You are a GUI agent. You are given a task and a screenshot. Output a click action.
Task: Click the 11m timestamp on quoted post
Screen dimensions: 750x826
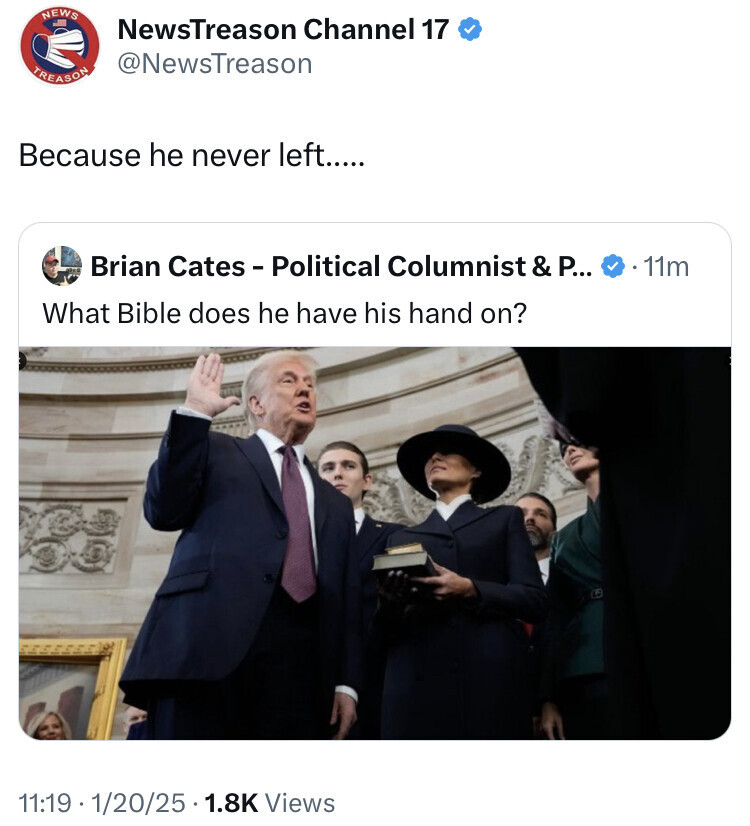point(667,267)
